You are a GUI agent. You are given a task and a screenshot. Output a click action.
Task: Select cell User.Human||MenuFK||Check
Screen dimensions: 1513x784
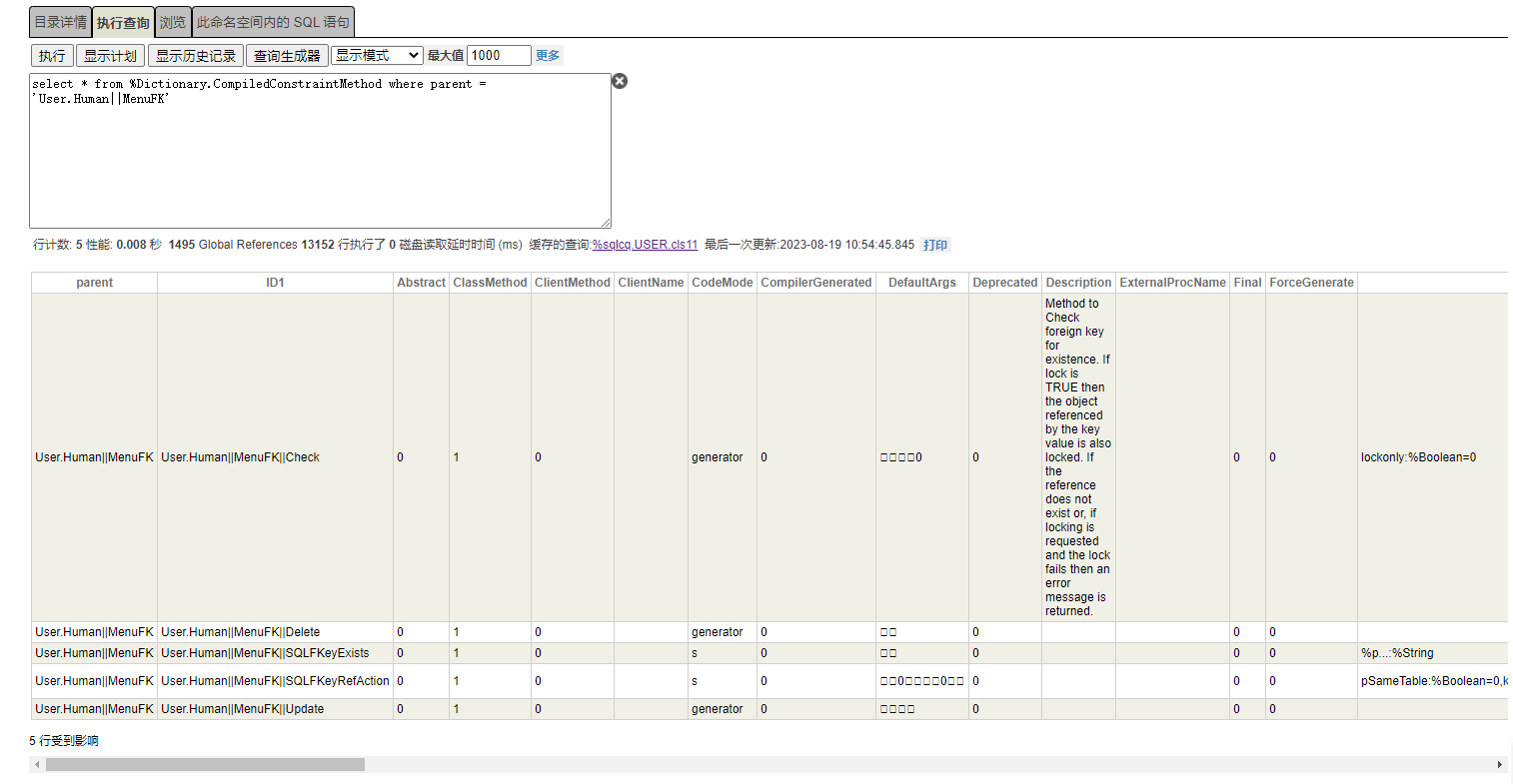click(275, 457)
